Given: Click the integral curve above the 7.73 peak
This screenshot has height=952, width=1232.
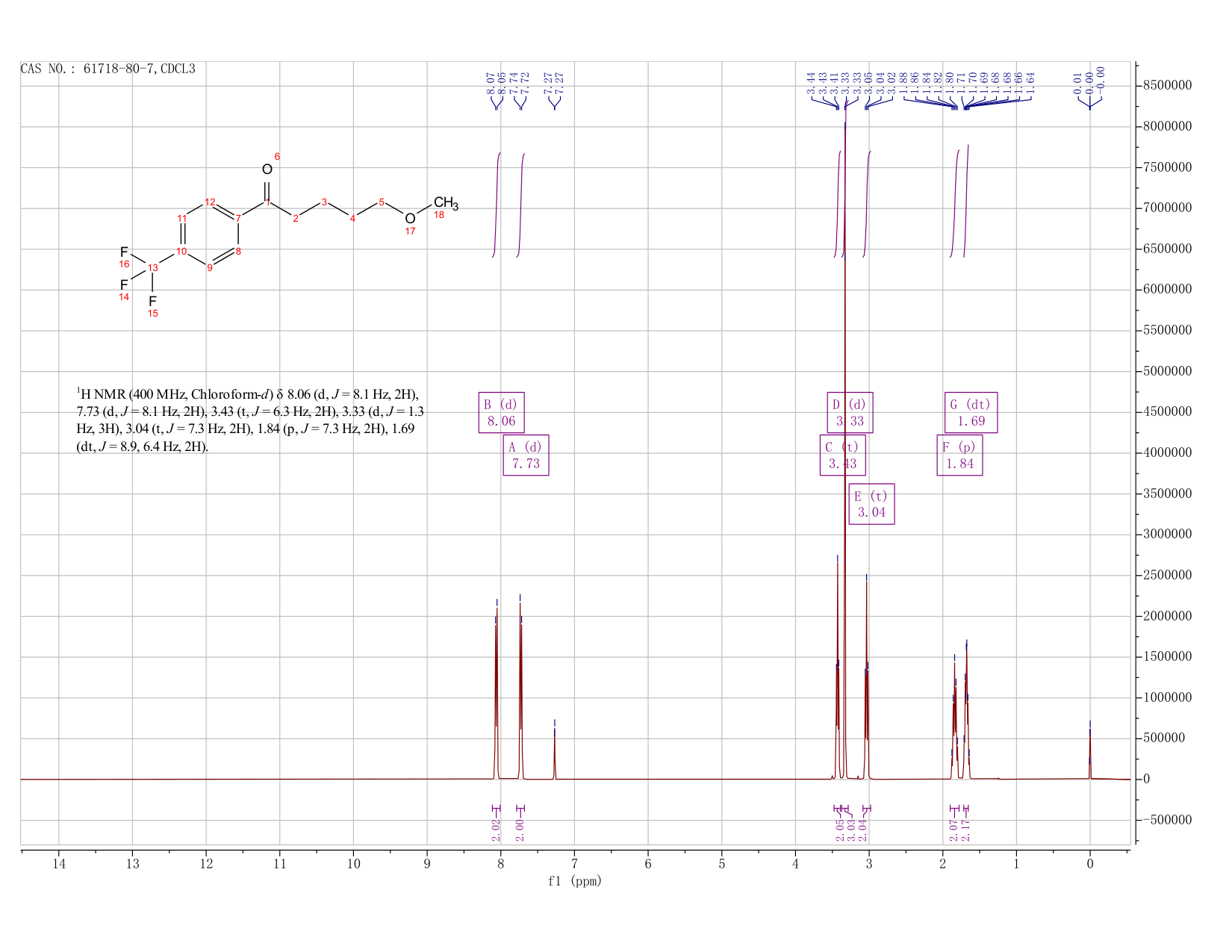Looking at the screenshot, I should pyautogui.click(x=521, y=205).
